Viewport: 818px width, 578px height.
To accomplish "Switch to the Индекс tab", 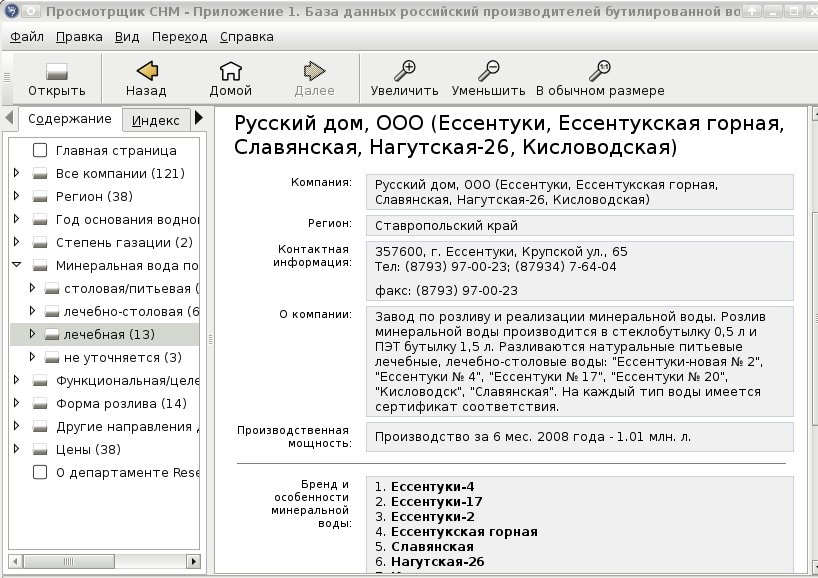I will 155,121.
